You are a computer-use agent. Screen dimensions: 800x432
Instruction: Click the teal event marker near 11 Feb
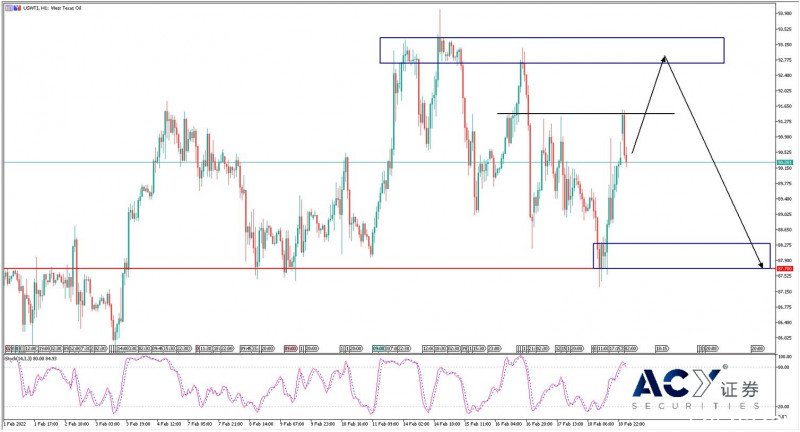(379, 349)
